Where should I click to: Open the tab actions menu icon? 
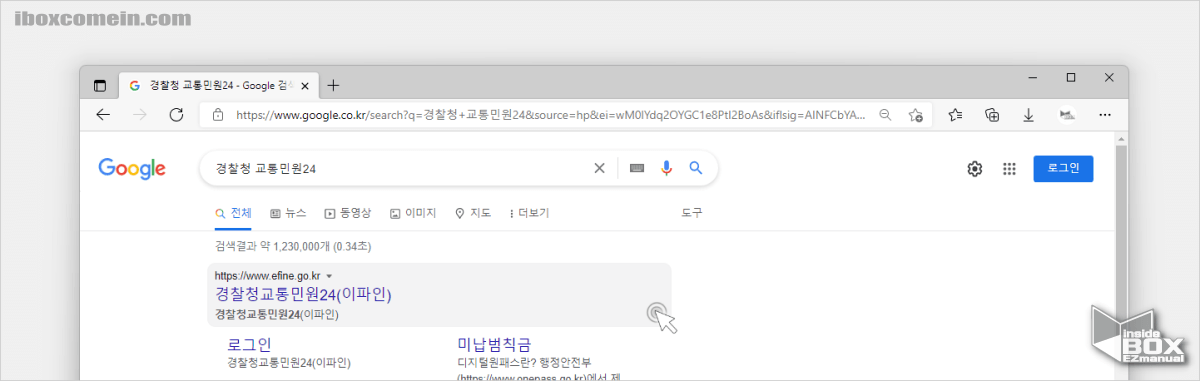pyautogui.click(x=100, y=86)
